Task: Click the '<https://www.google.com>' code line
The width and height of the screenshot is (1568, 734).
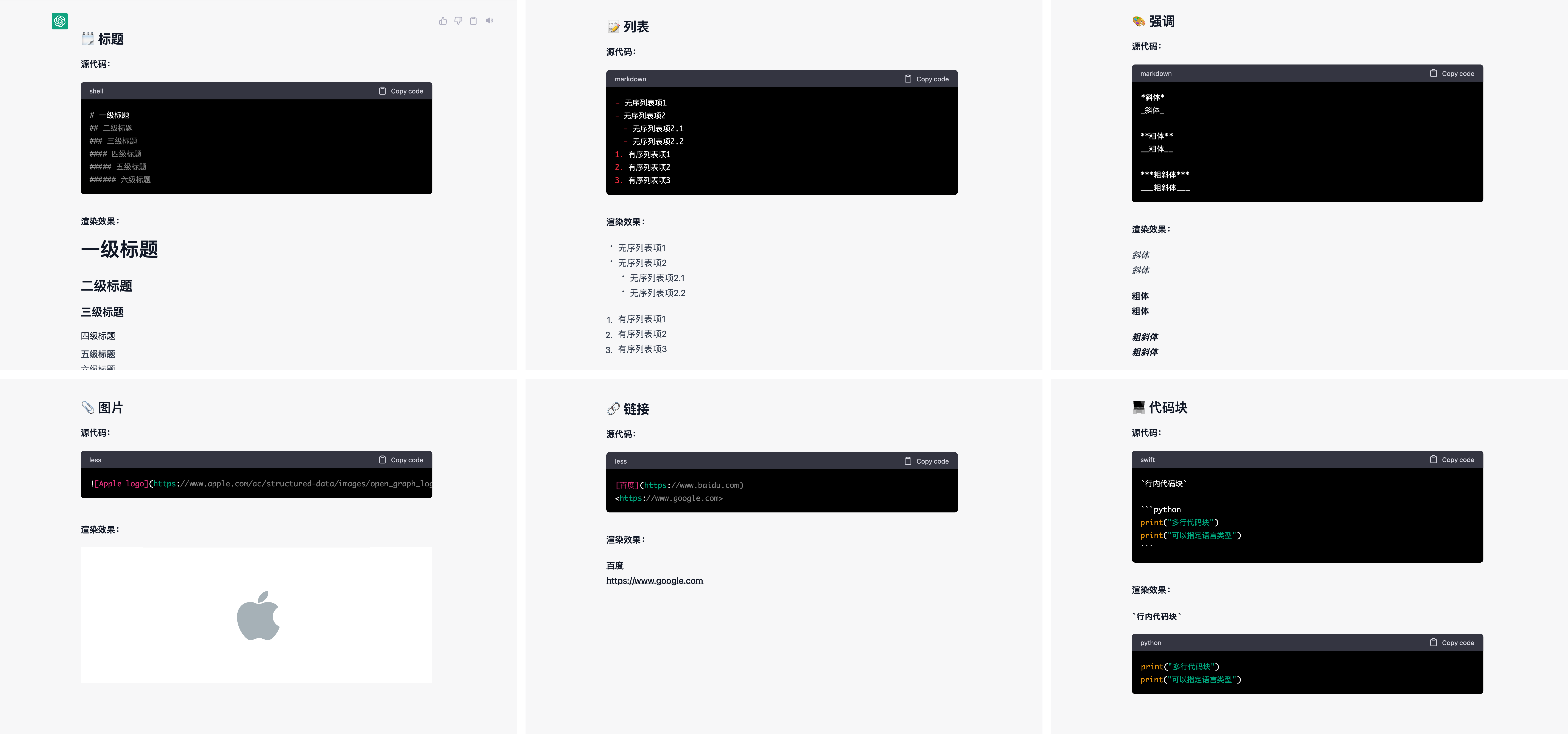Action: 669,498
